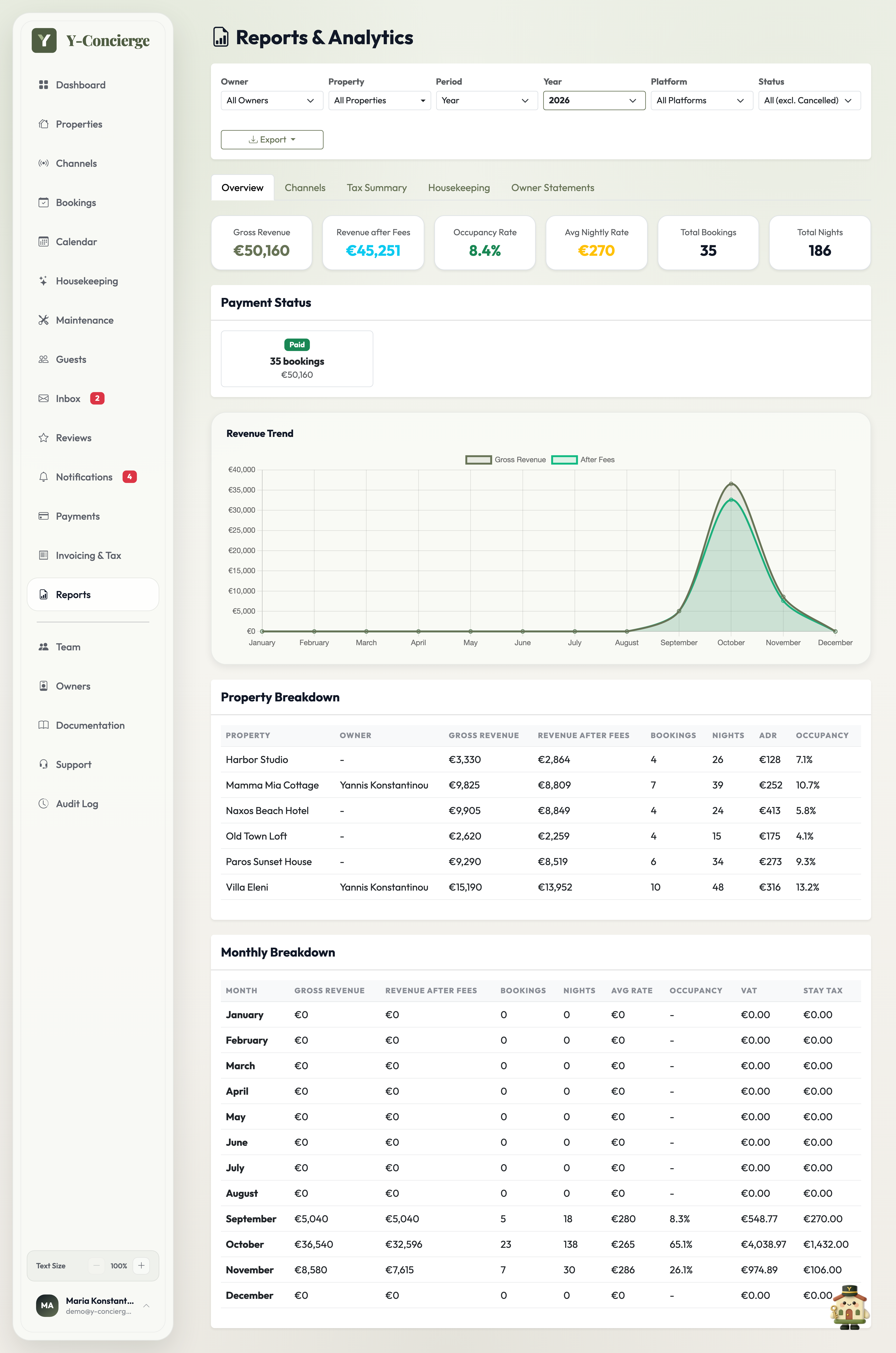The height and width of the screenshot is (1353, 896).
Task: Click the Team members icon
Action: pos(43,647)
